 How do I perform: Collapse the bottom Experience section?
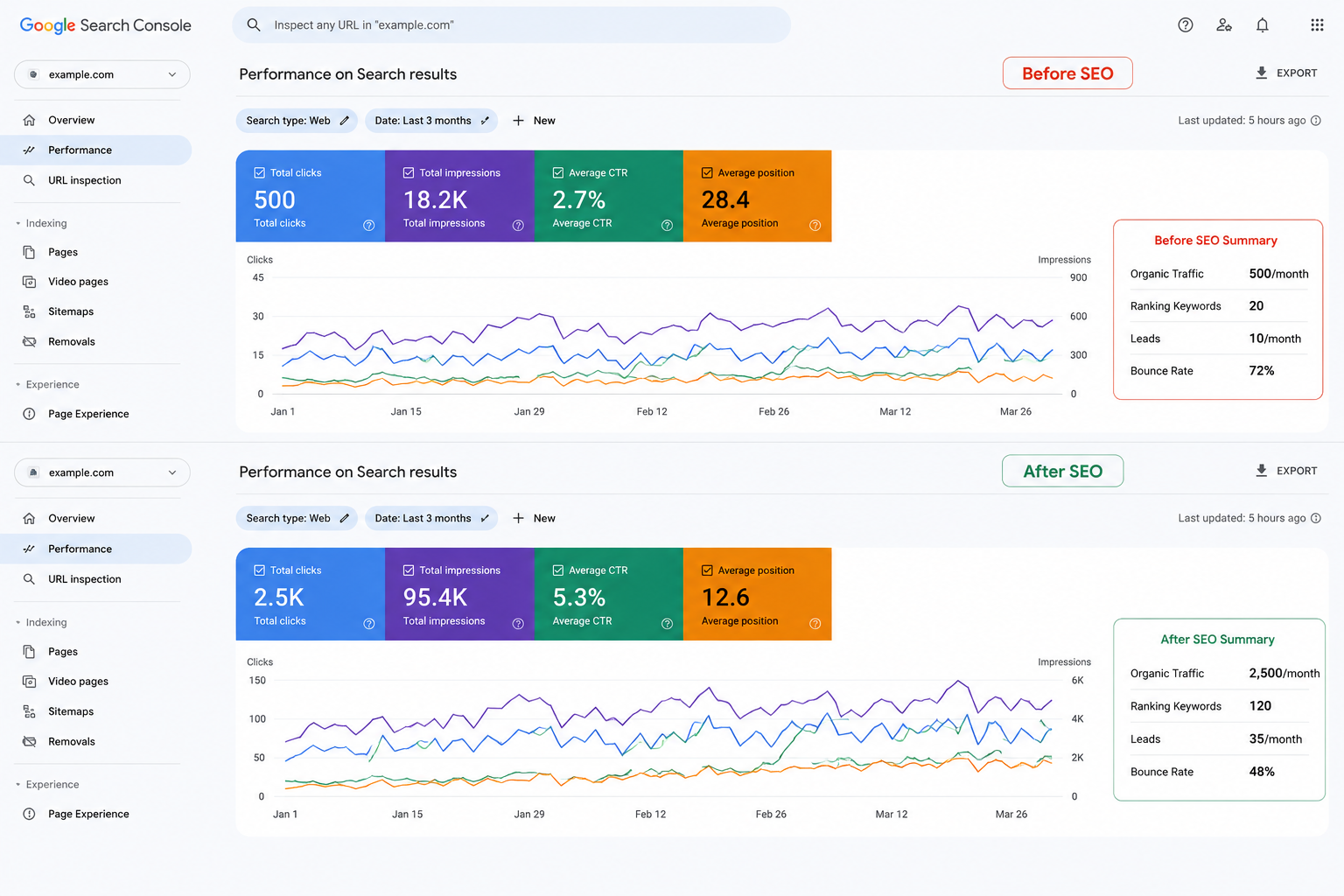(x=18, y=785)
